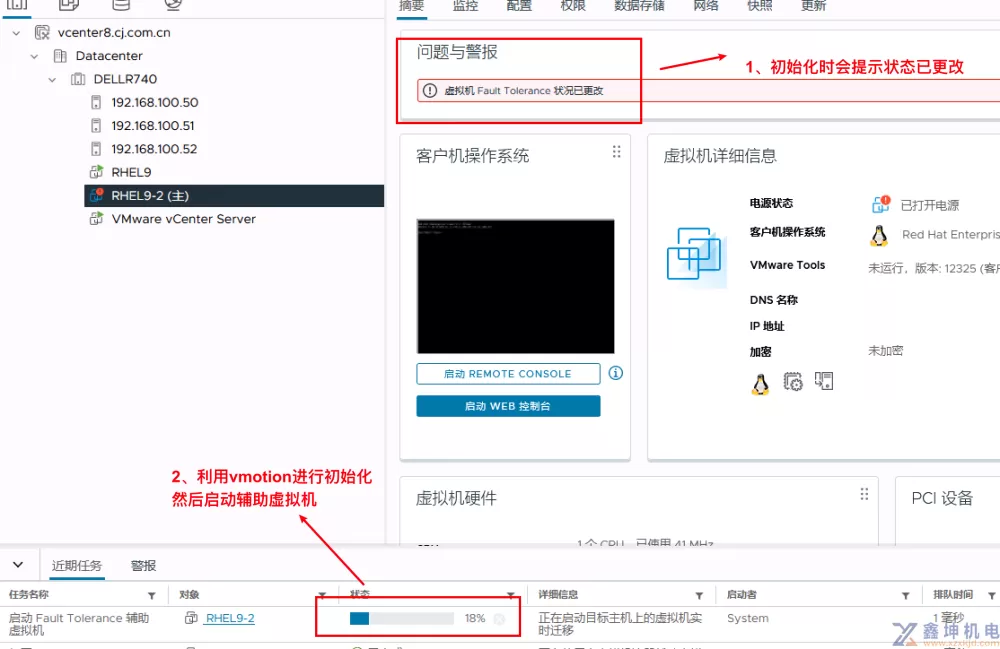The height and width of the screenshot is (649, 1000).
Task: Click the 虚拟机 Fault Tolerance 状况已更改 alert
Action: point(524,91)
